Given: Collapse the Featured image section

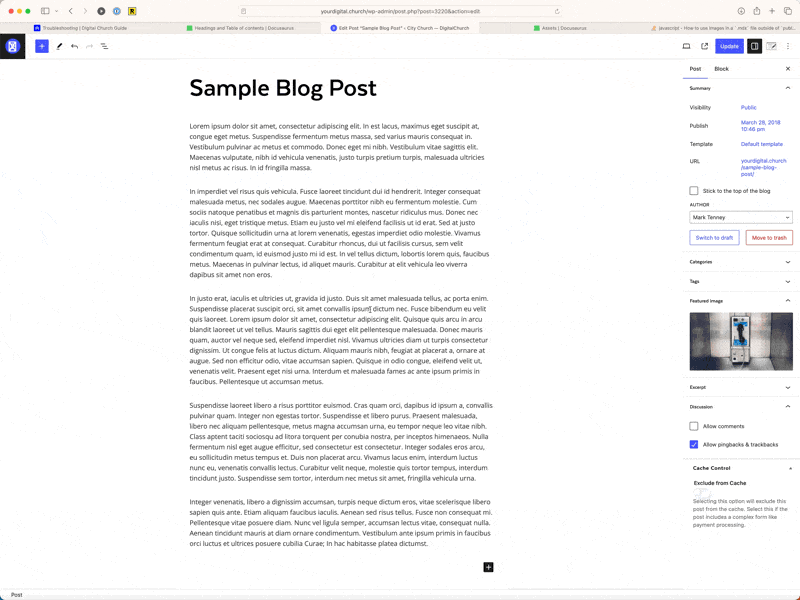Looking at the screenshot, I should coord(788,301).
